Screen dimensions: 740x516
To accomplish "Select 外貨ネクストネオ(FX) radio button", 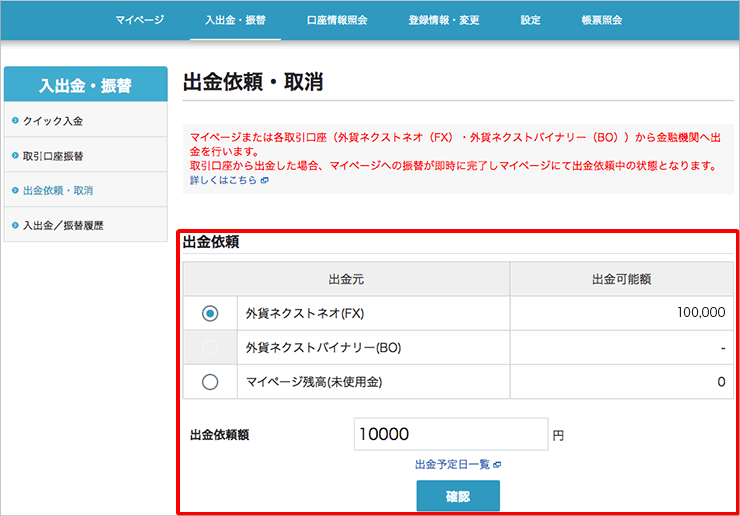I will pos(210,313).
